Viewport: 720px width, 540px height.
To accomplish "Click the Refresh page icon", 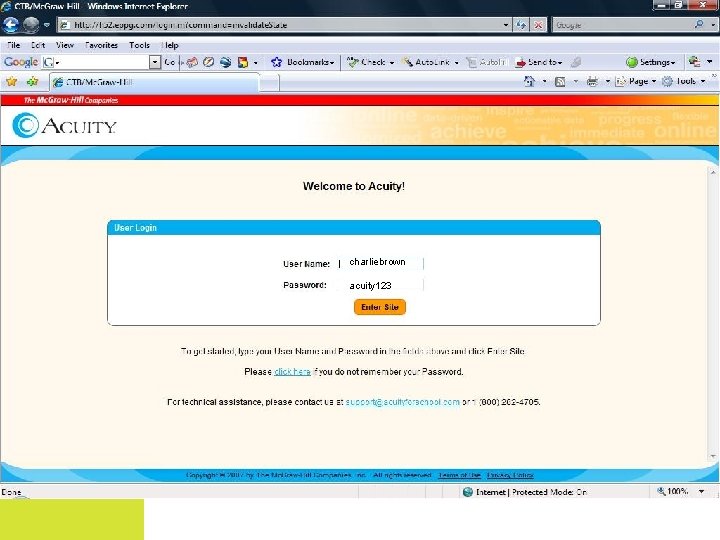I will [521, 25].
